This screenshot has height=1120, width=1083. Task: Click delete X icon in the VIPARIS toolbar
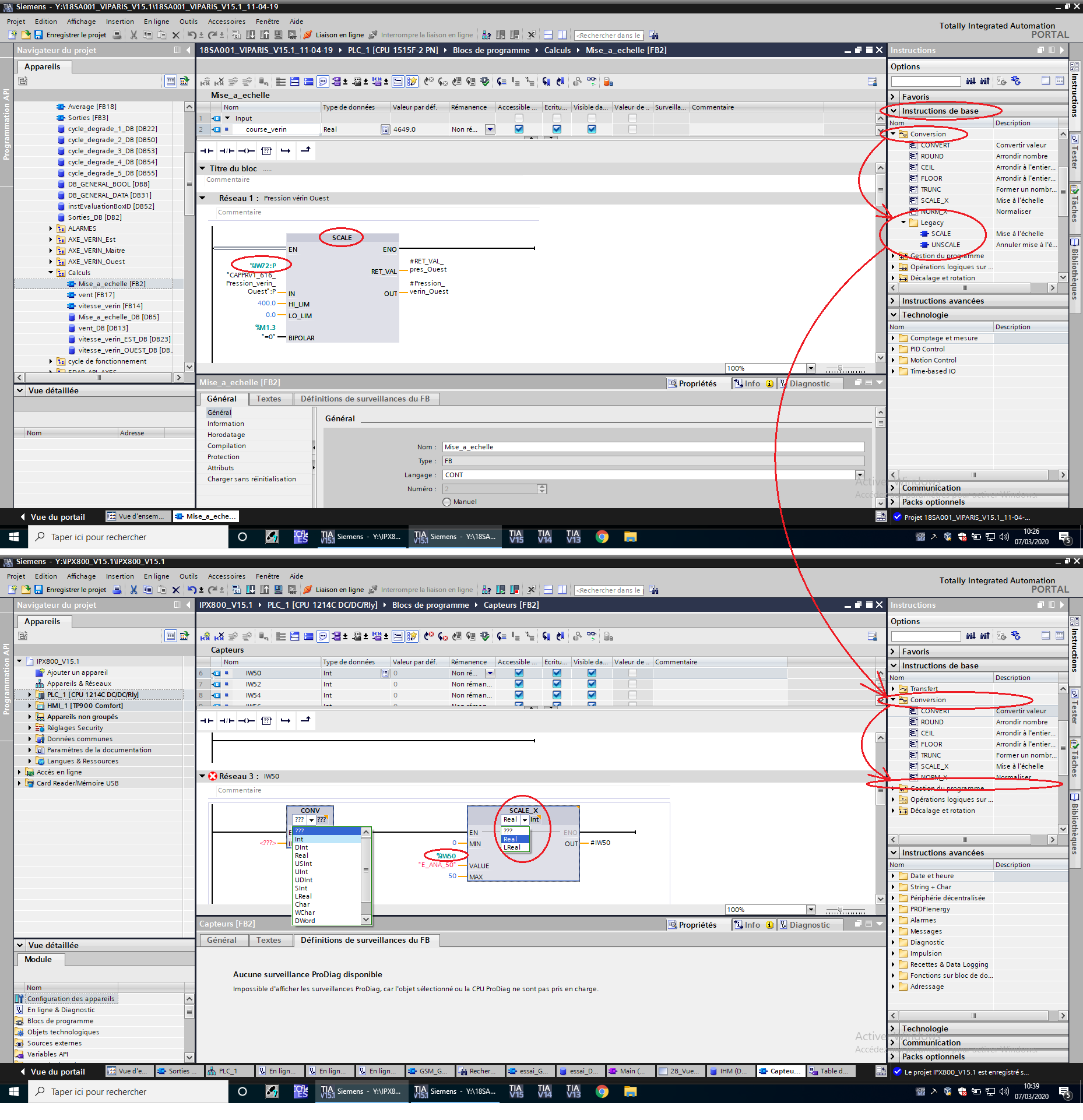[175, 35]
